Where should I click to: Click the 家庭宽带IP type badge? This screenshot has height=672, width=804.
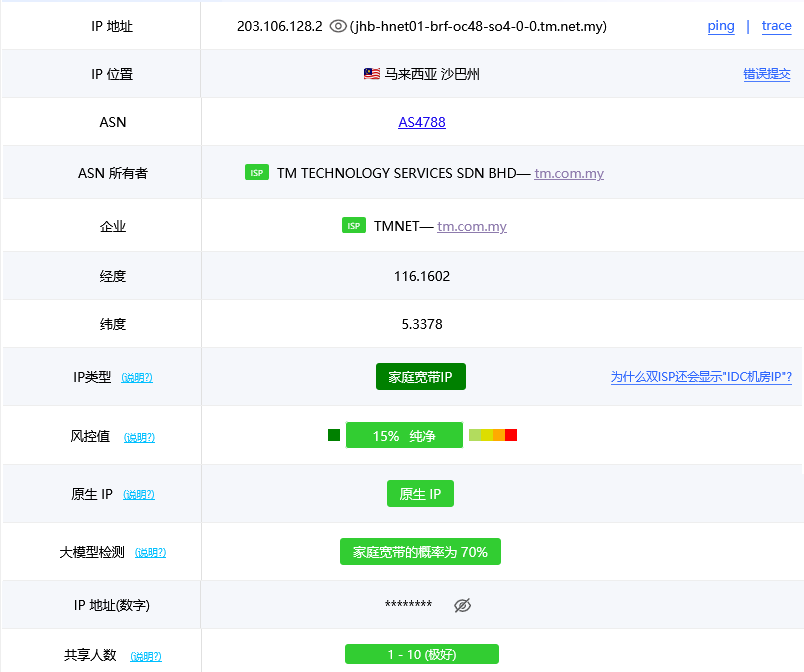click(x=420, y=377)
